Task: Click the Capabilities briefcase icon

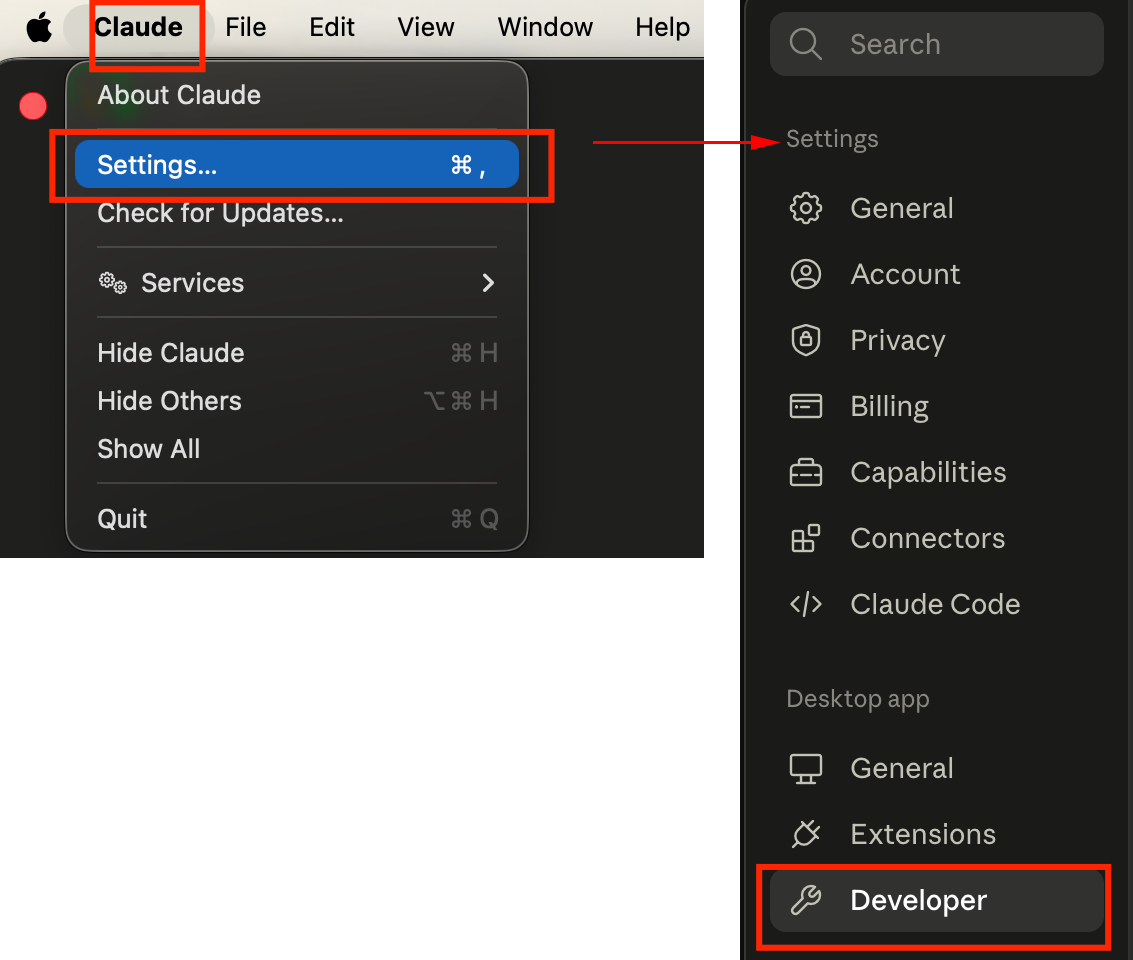Action: tap(806, 472)
